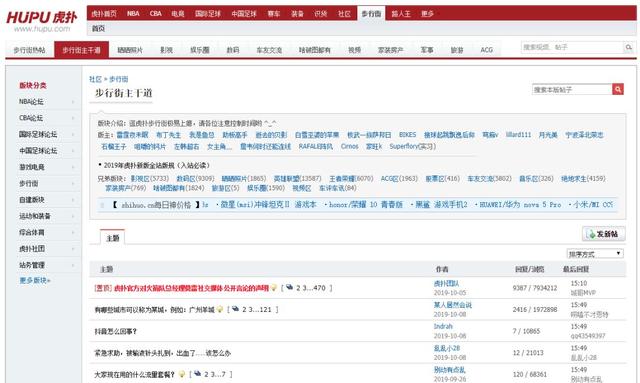This screenshot has width=640, height=383.
Task: Open the 影视 sub-navigation tab
Action: [167, 50]
